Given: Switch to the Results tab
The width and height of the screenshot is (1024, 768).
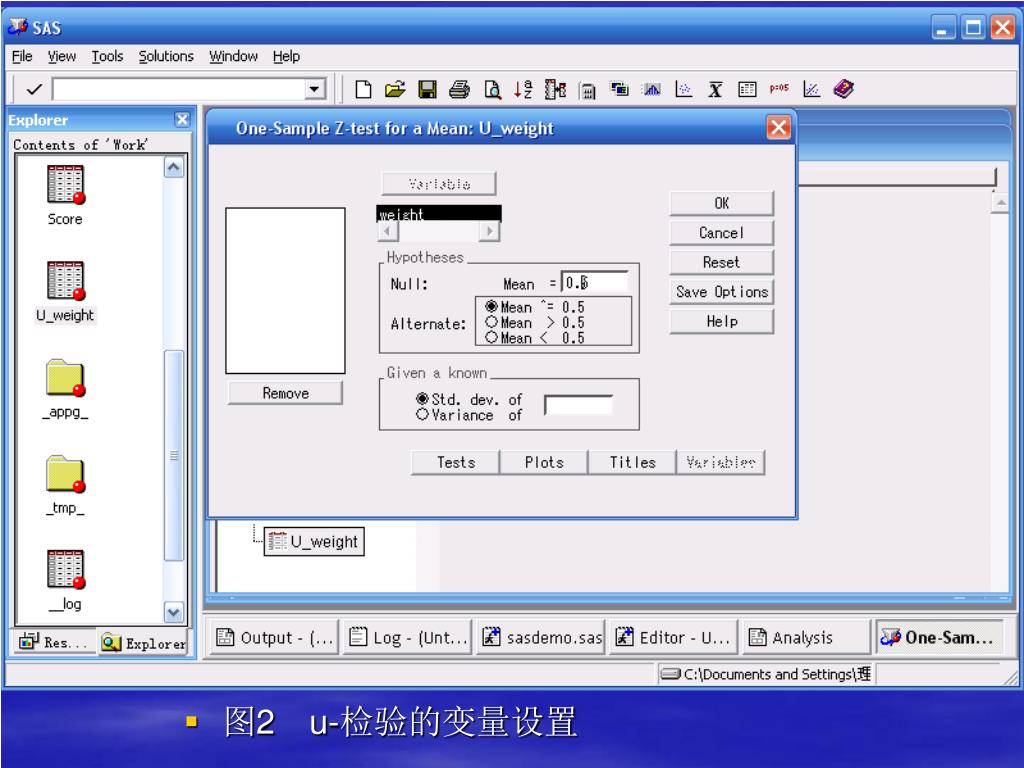Looking at the screenshot, I should coord(54,642).
